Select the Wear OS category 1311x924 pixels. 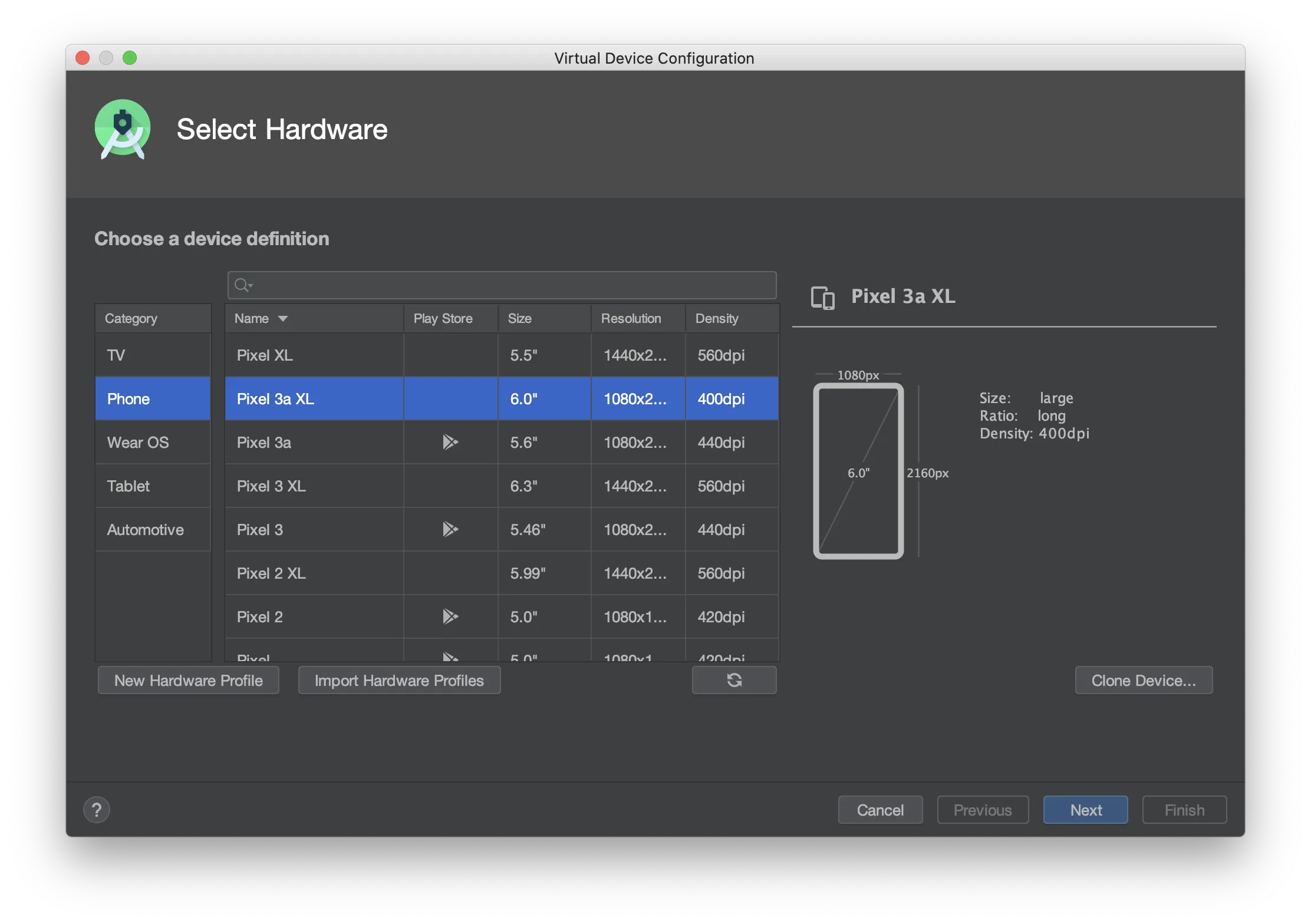tap(138, 443)
